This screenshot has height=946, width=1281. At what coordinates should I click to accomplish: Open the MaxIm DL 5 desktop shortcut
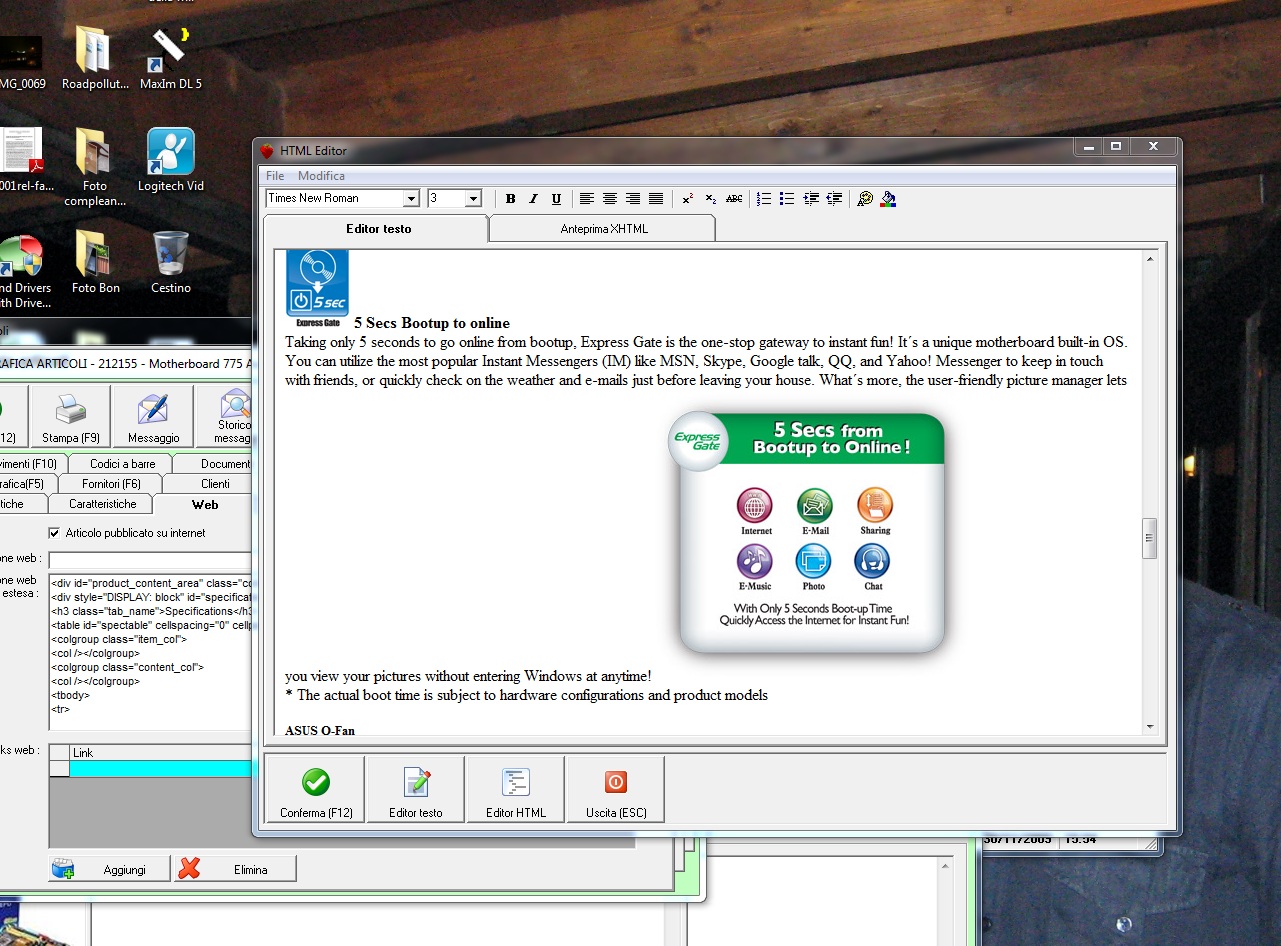pyautogui.click(x=171, y=58)
